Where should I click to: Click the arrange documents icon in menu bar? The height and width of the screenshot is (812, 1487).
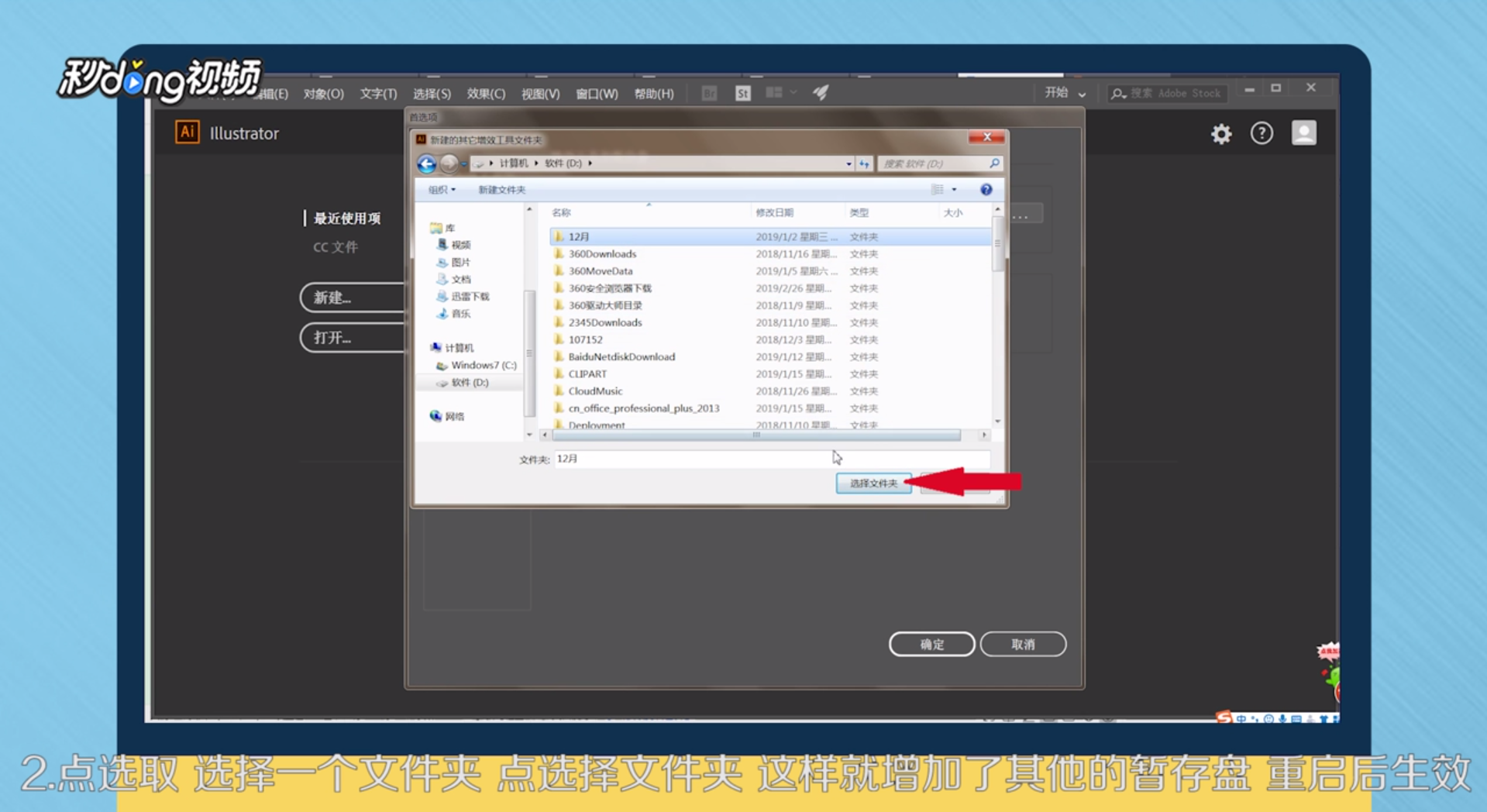coord(774,93)
